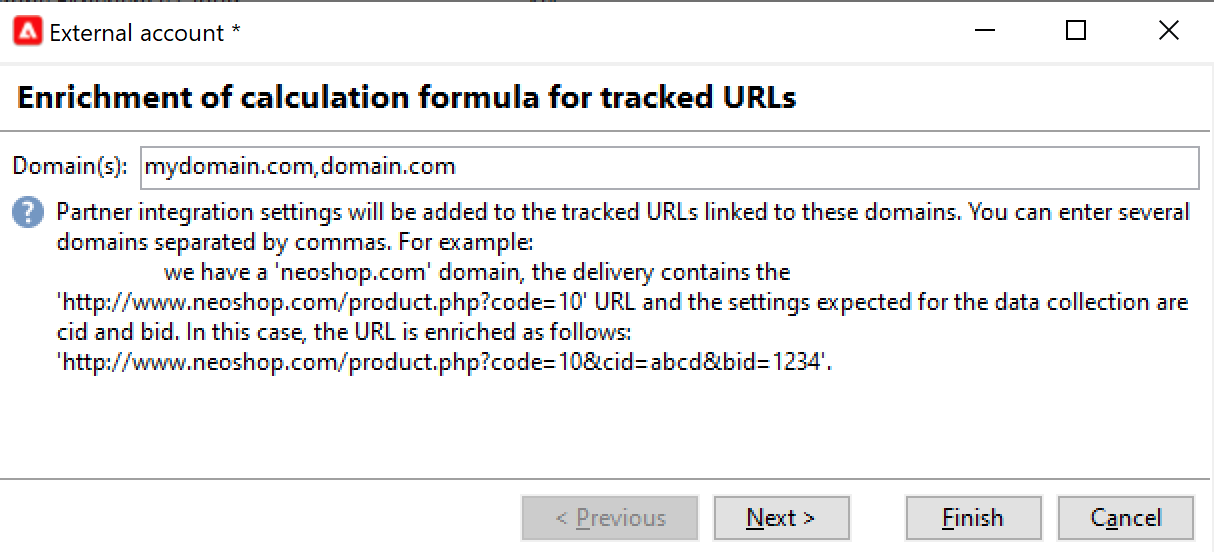Click the greyed-out Previous button
The image size is (1214, 552).
click(610, 518)
